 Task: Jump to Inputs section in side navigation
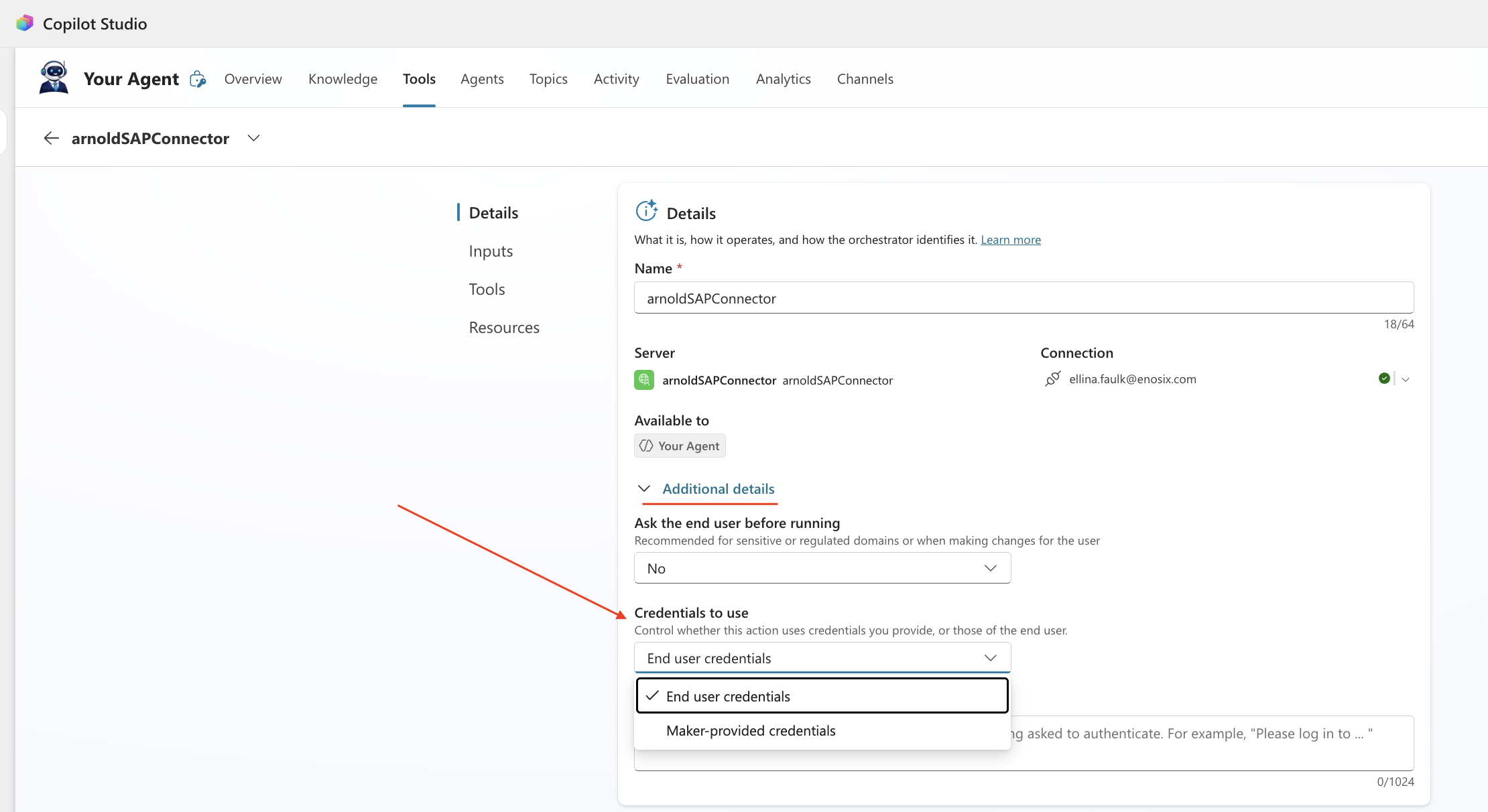tap(491, 251)
